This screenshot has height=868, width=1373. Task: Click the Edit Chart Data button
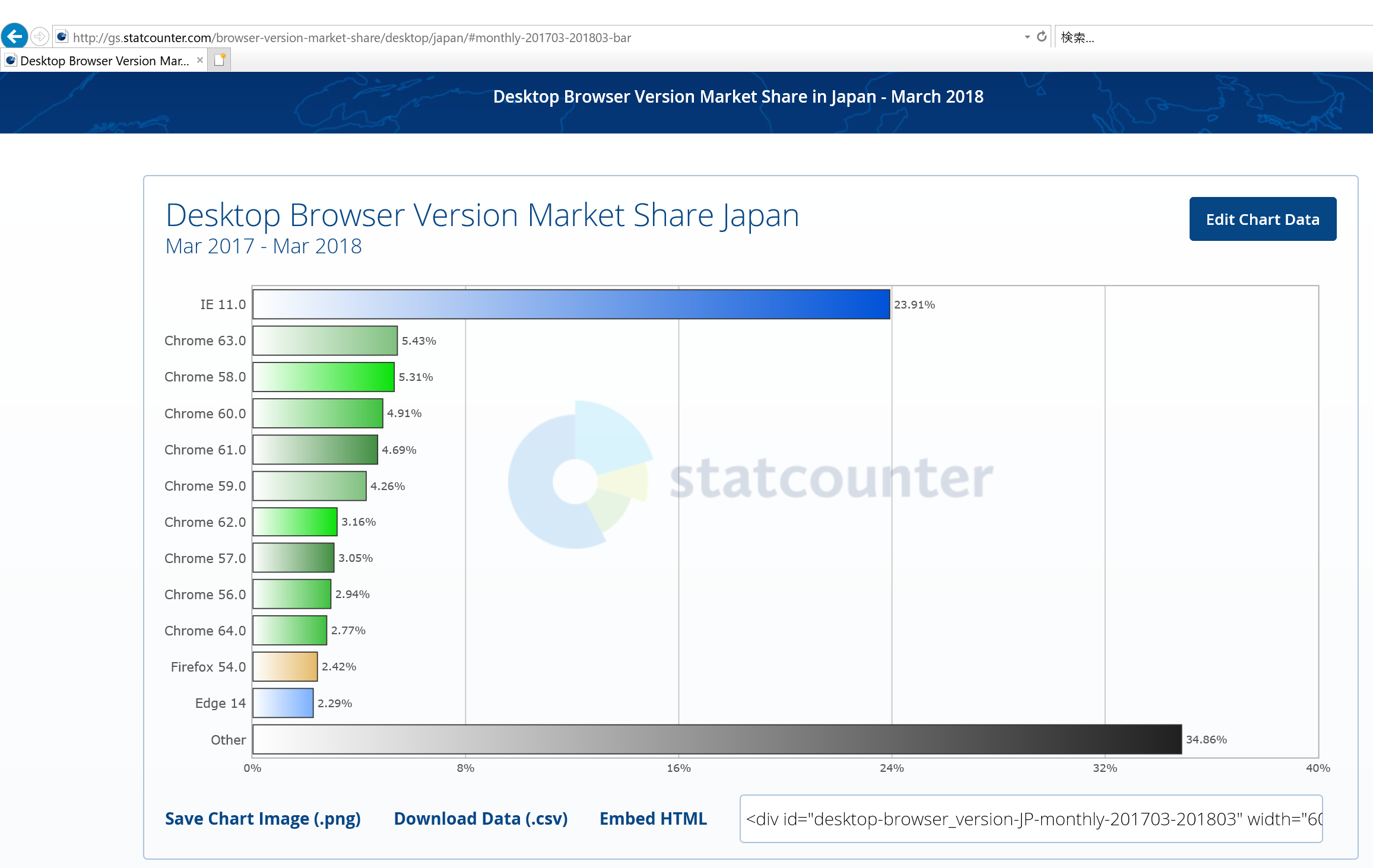coord(1262,218)
